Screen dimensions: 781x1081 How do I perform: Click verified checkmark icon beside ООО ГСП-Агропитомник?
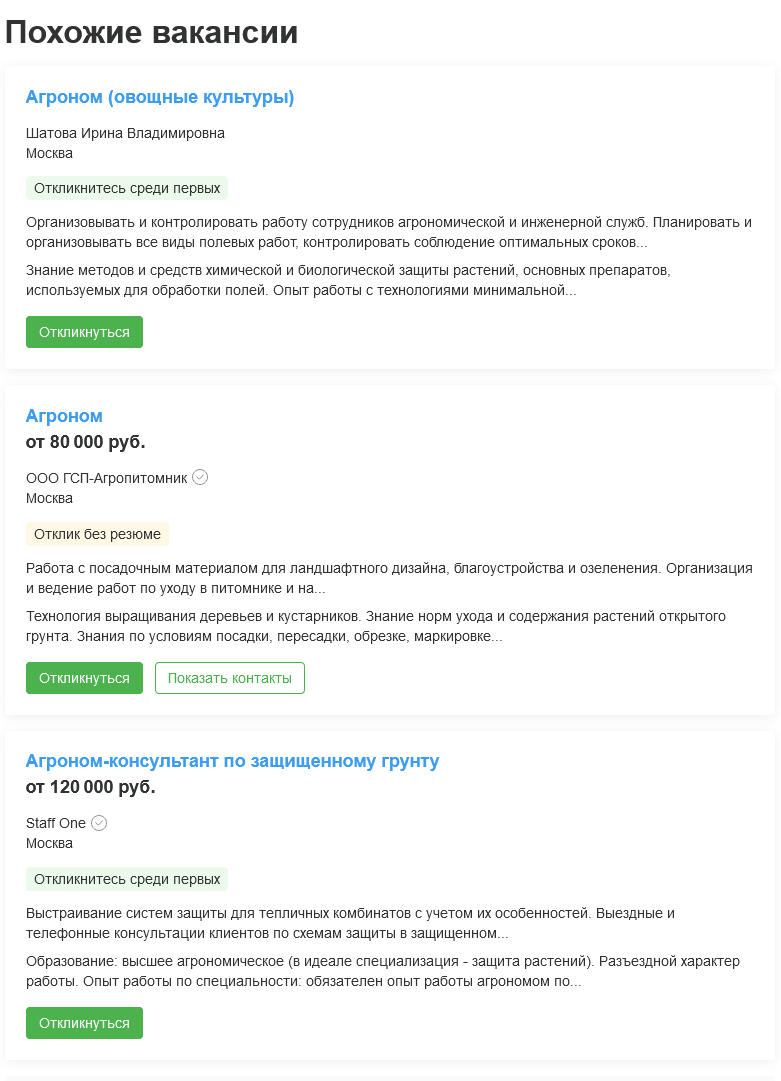pyautogui.click(x=200, y=477)
